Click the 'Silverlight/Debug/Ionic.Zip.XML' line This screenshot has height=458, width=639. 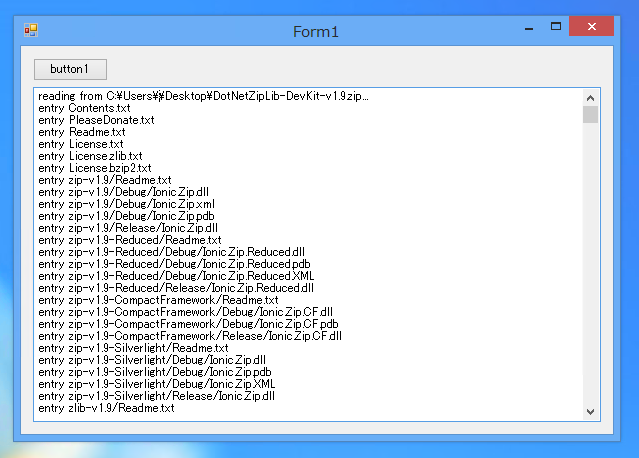click(x=157, y=384)
